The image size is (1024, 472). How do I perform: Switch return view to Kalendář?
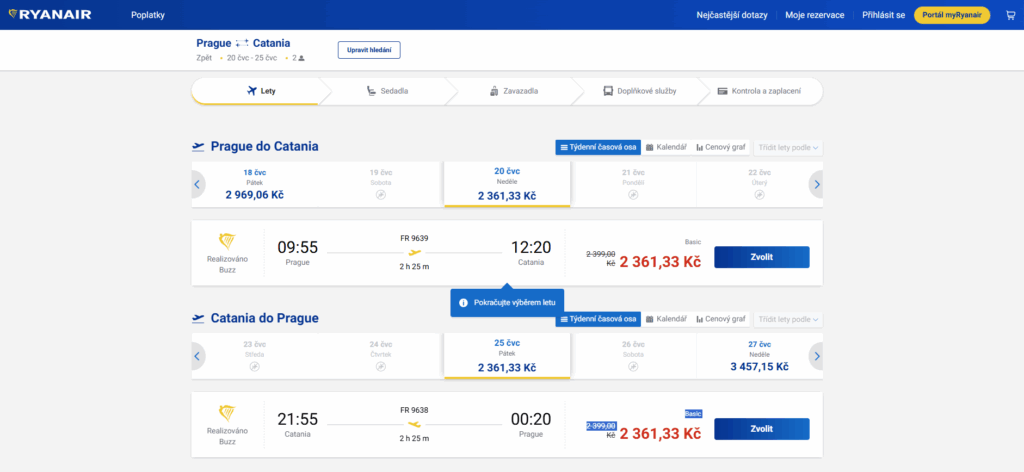point(666,319)
